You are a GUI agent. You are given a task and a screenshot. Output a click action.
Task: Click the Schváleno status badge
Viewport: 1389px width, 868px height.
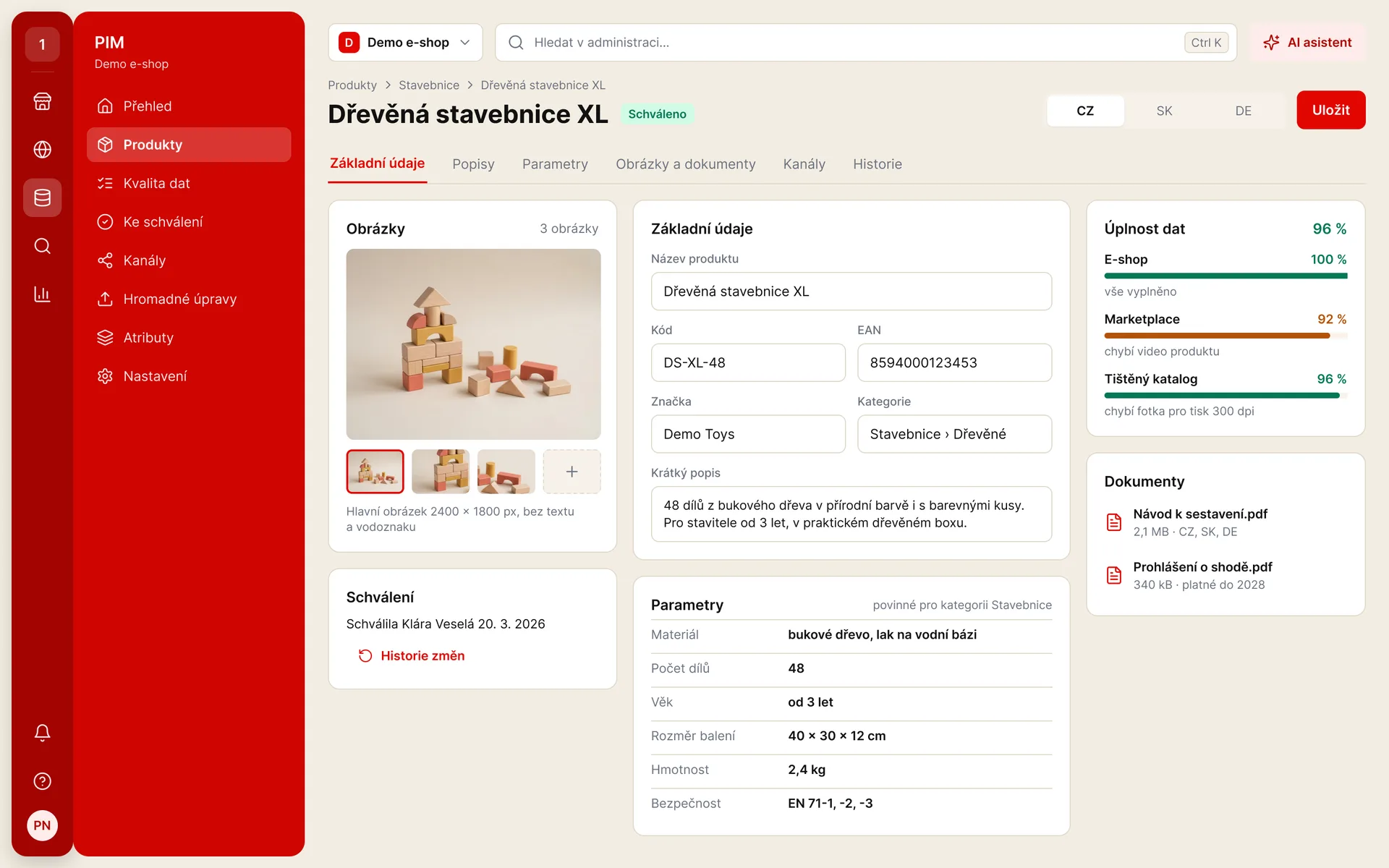pyautogui.click(x=657, y=114)
